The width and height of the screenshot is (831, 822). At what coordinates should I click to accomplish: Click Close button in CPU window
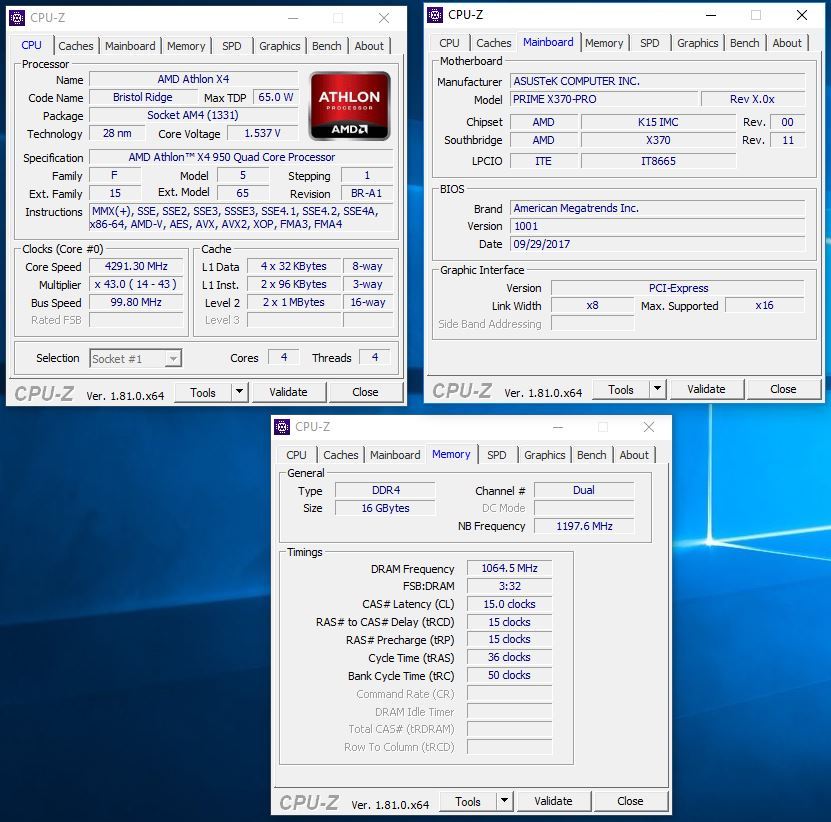point(365,392)
